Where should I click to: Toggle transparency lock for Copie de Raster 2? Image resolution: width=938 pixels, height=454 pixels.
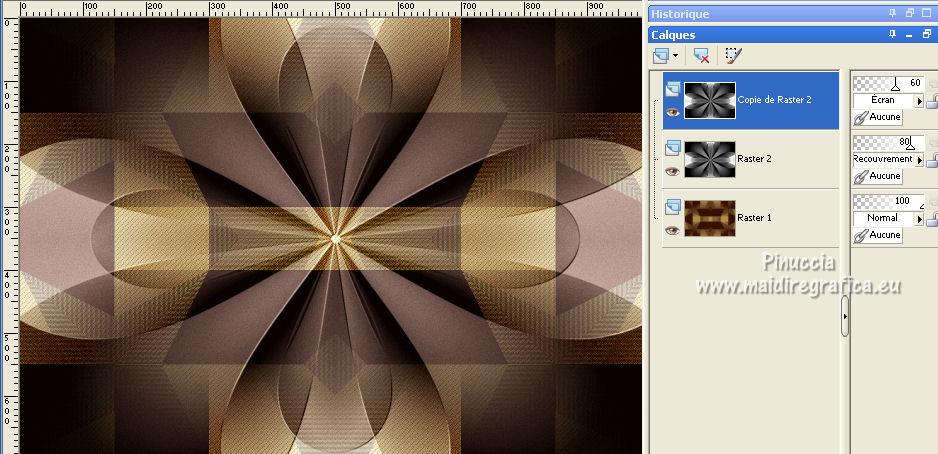(932, 100)
